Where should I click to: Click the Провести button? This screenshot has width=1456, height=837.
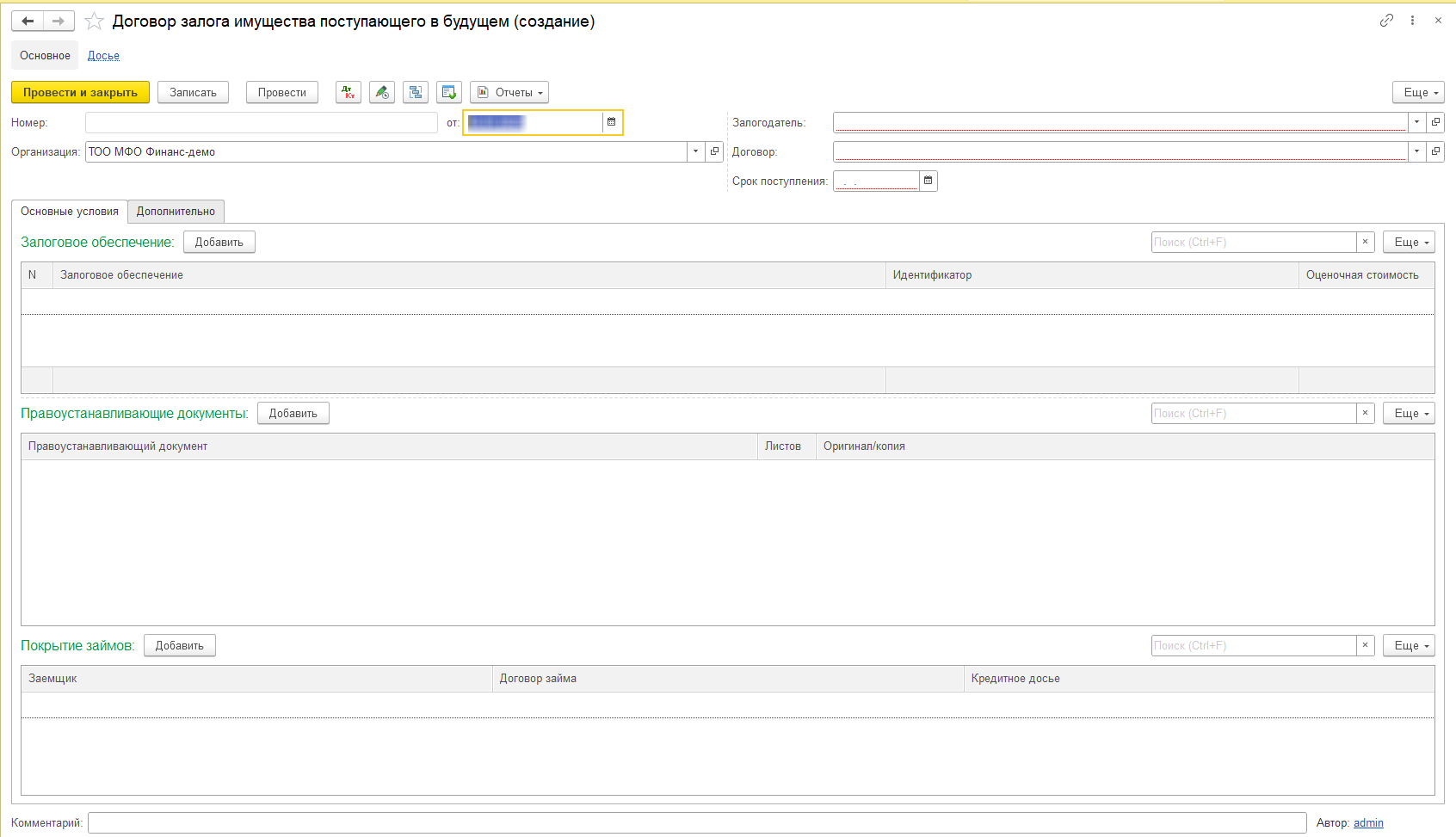point(282,92)
